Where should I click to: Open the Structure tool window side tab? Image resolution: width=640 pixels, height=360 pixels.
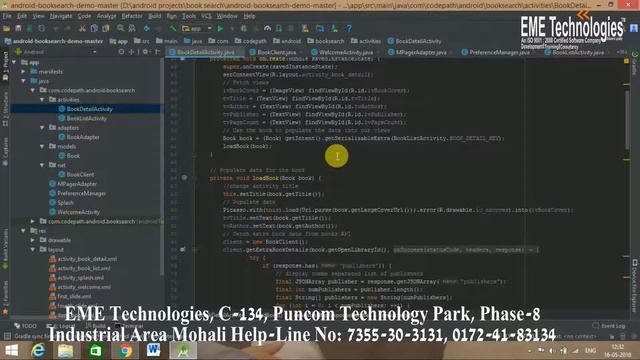(5, 109)
